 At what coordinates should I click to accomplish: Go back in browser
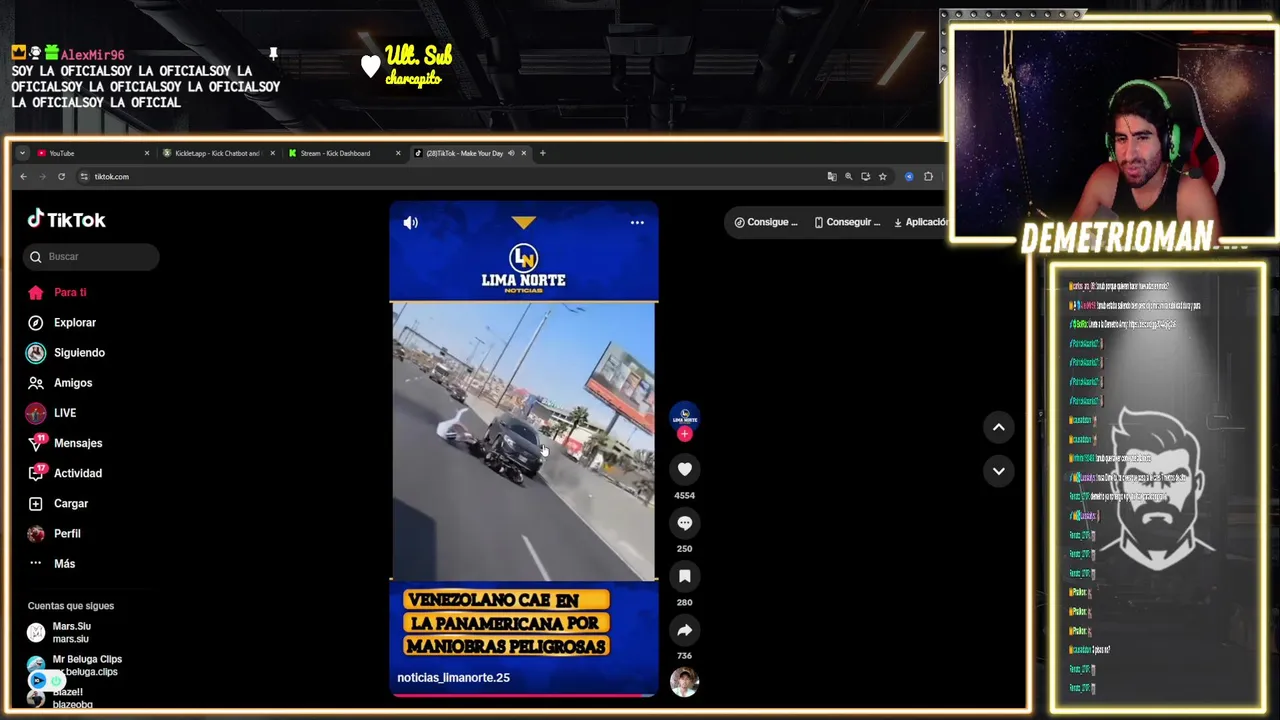click(x=24, y=176)
